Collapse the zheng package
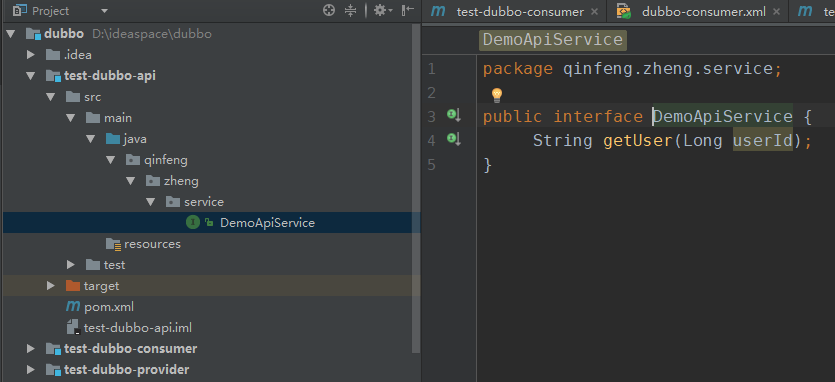The height and width of the screenshot is (382, 835). pyautogui.click(x=131, y=181)
